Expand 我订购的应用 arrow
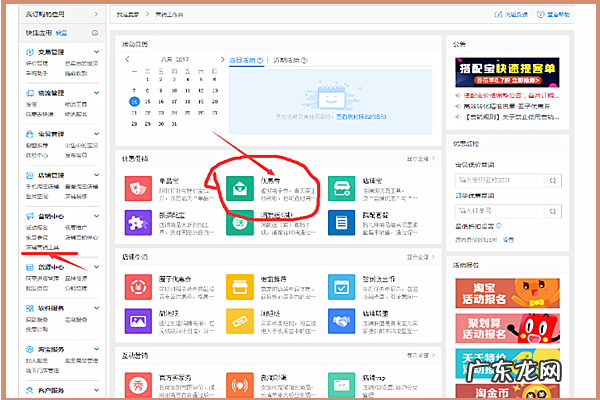Viewport: 600px width, 400px height. 96,14
